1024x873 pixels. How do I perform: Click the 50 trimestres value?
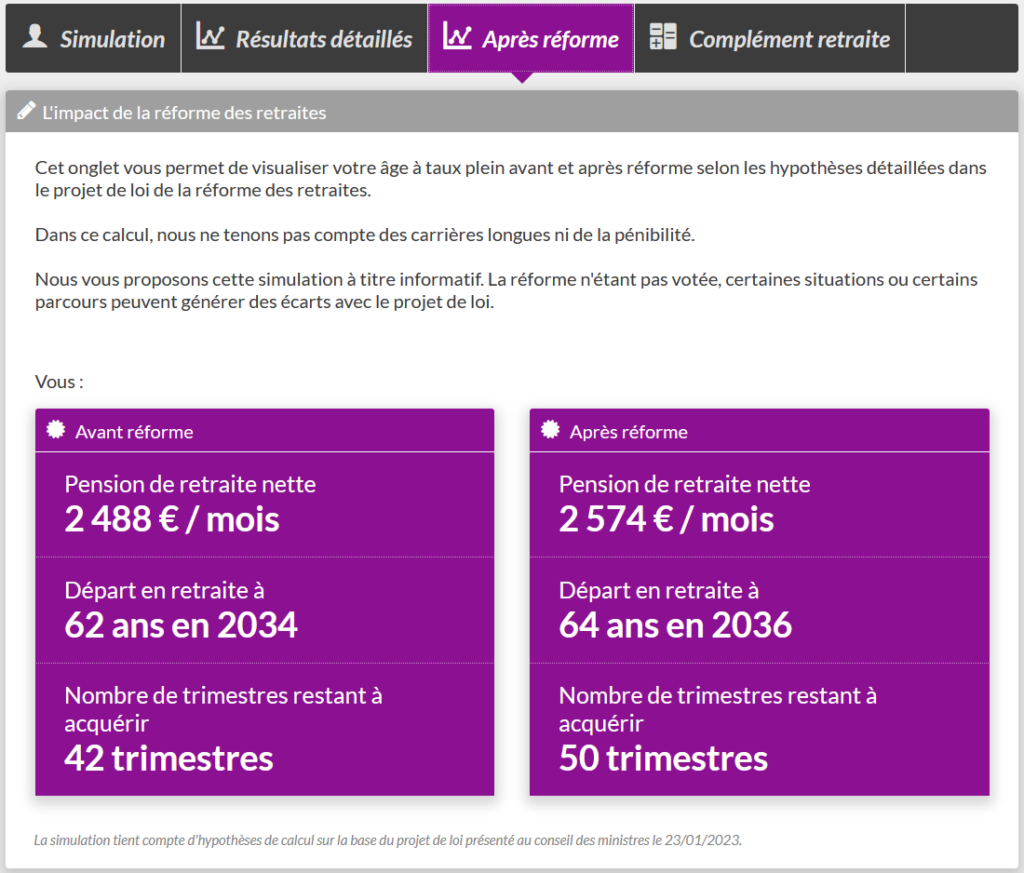663,758
